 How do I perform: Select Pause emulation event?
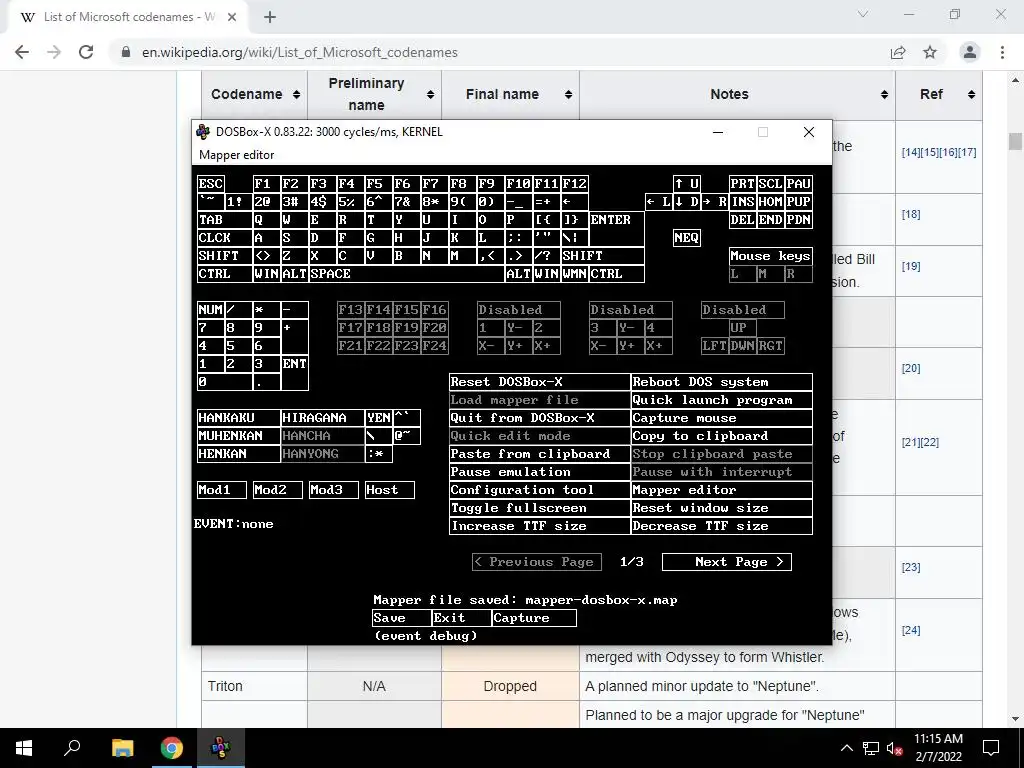point(539,472)
